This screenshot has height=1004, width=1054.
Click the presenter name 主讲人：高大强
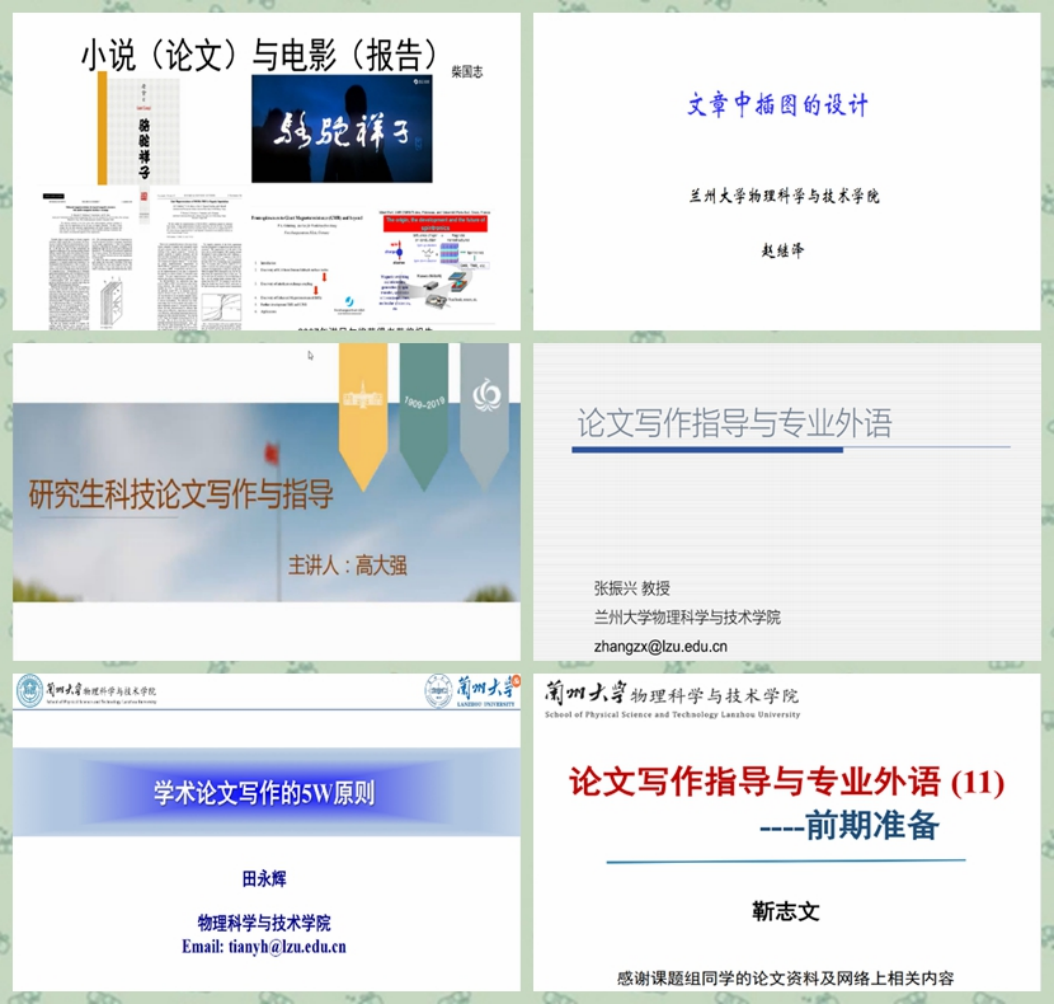348,566
